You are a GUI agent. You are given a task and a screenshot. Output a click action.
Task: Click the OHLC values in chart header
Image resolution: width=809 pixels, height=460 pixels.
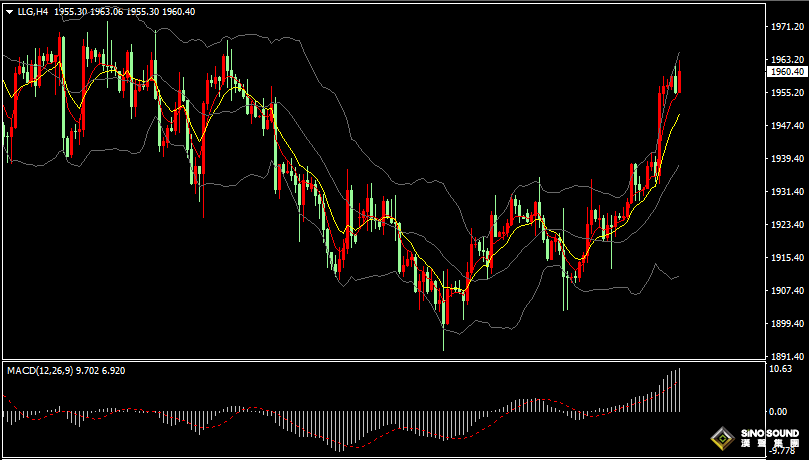click(125, 11)
